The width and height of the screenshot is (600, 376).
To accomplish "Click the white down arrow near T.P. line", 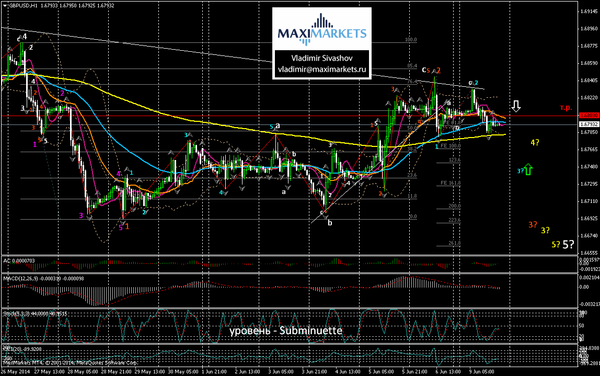I will tap(516, 106).
